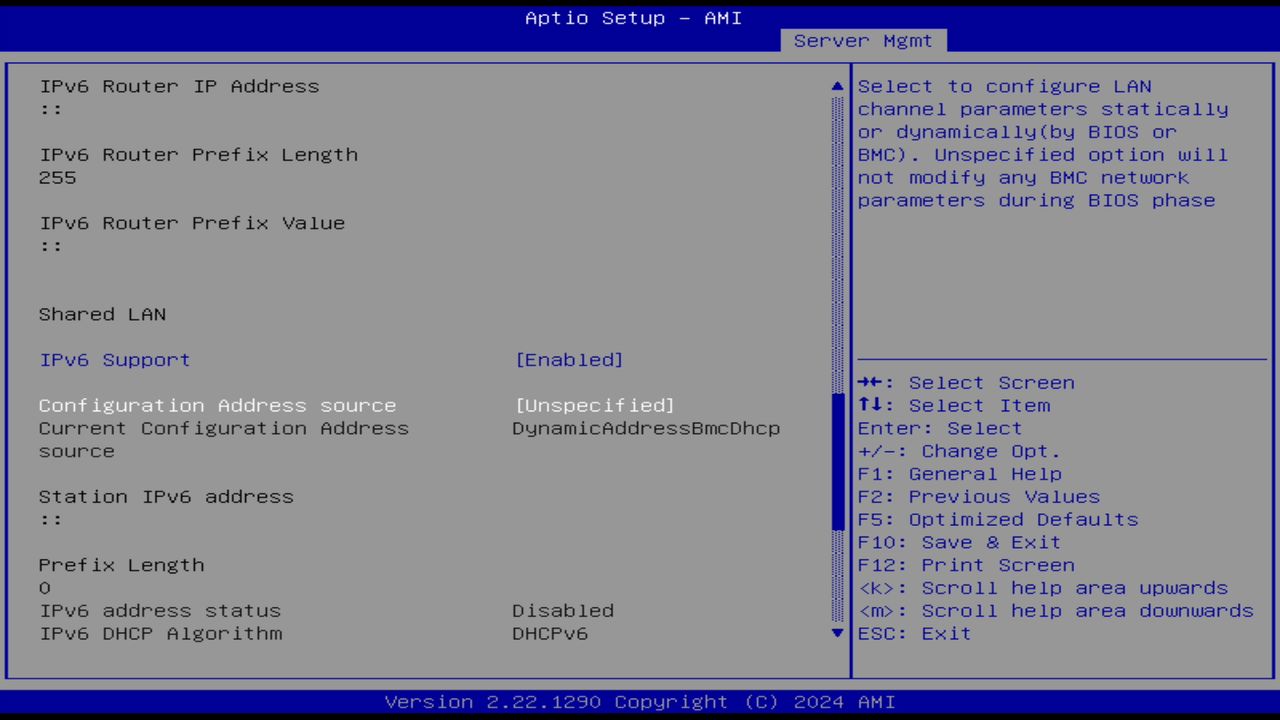The image size is (1280, 720).
Task: Change the IPv6 Support [Enabled] value
Action: [569, 360]
